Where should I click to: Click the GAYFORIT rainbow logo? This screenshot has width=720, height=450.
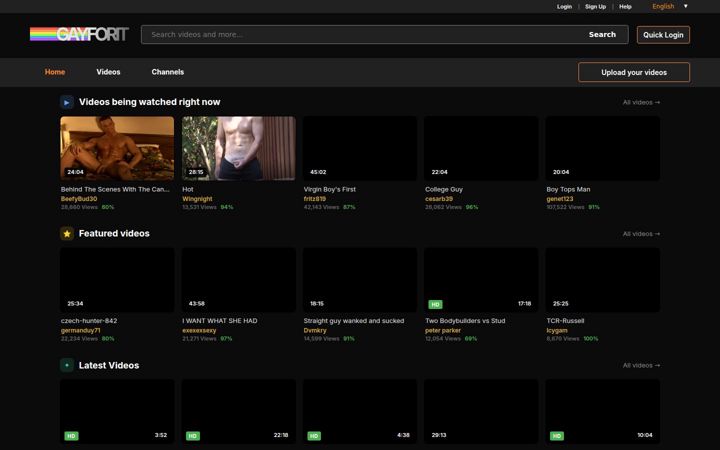click(79, 34)
